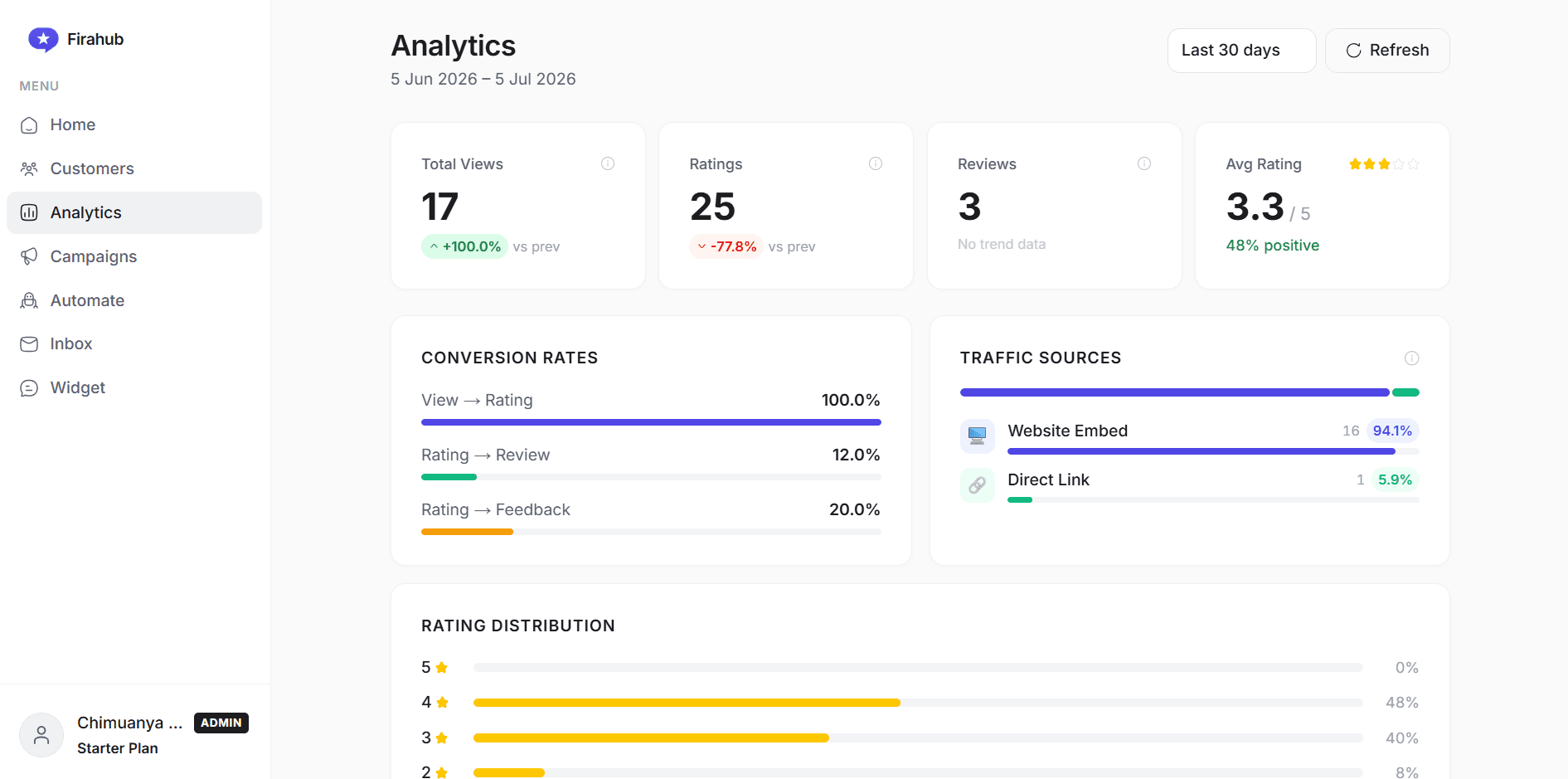Viewport: 1568px width, 779px height.
Task: Click the 94.1% percentage badge
Action: pyautogui.click(x=1392, y=431)
